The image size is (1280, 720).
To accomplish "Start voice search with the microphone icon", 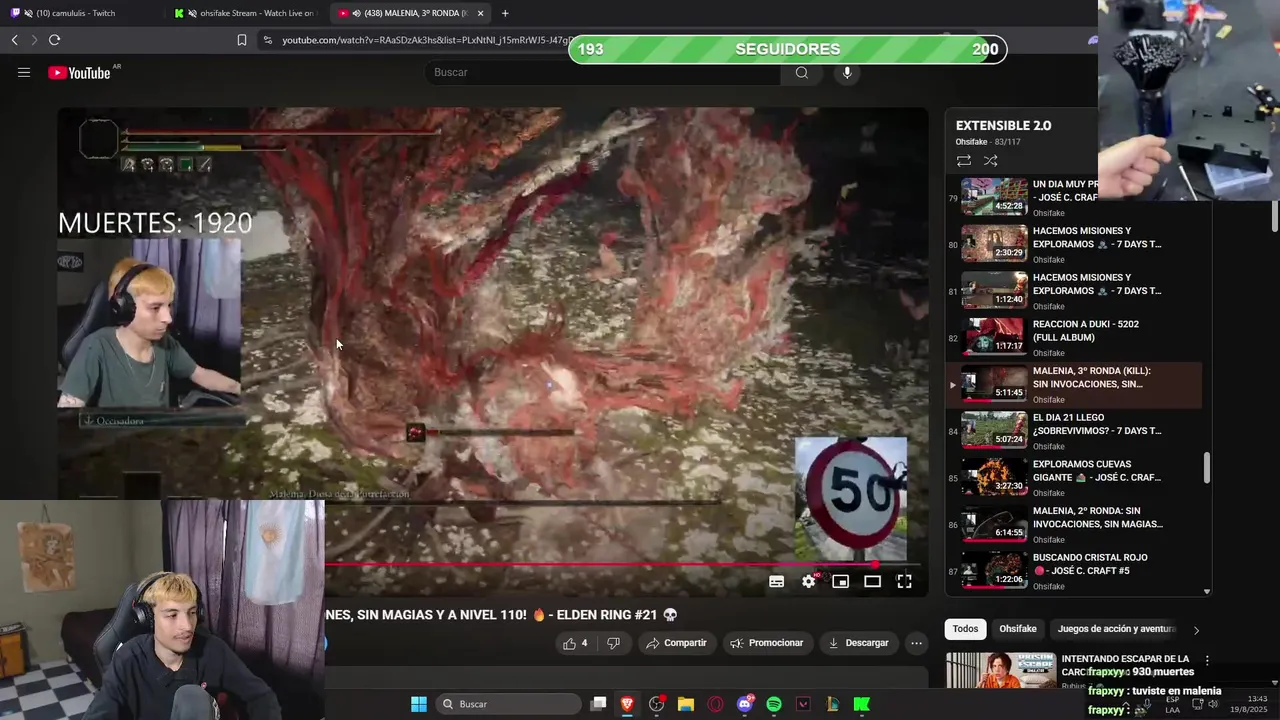I will (x=847, y=72).
